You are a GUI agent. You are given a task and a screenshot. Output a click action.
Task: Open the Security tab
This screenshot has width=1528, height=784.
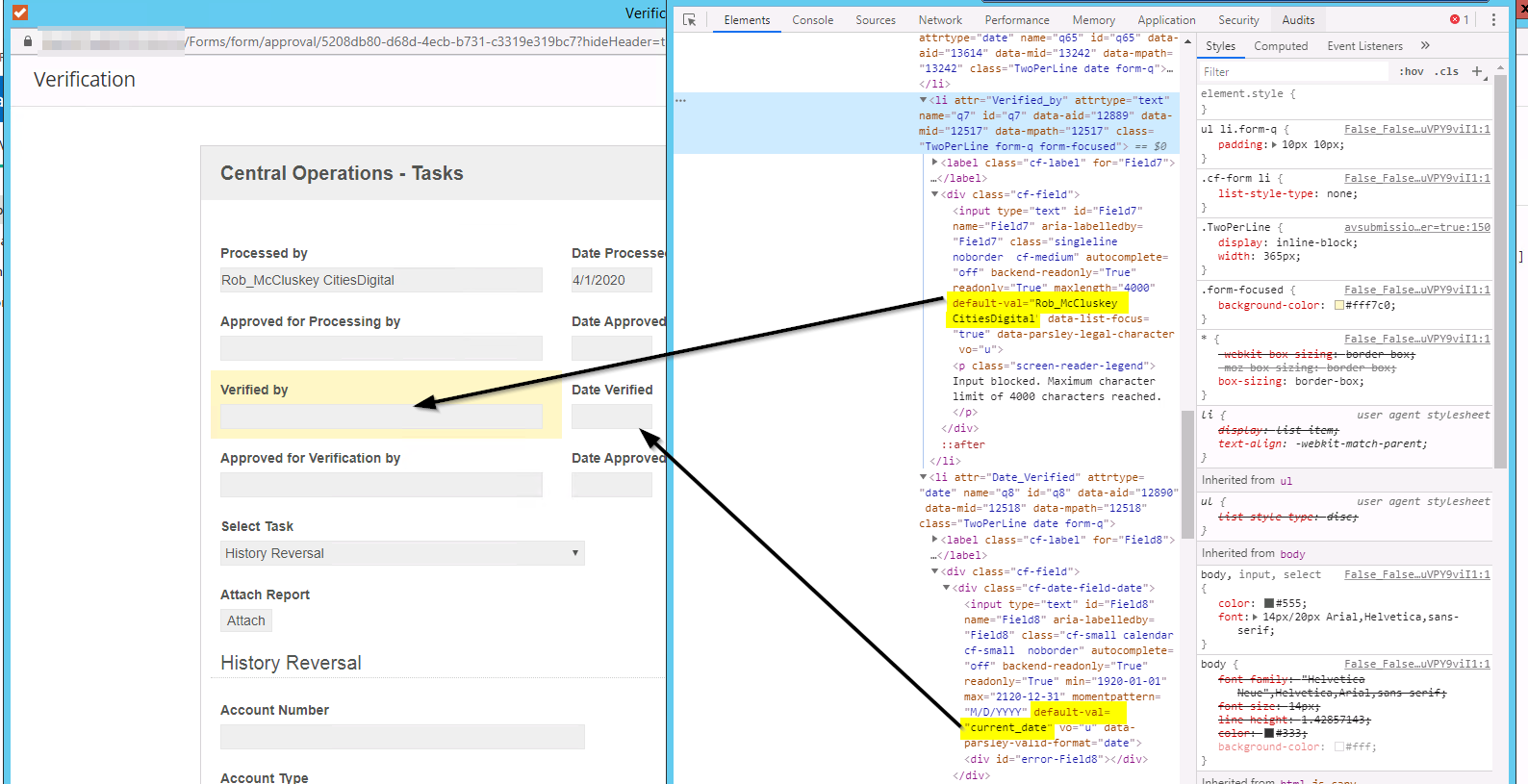1238,19
